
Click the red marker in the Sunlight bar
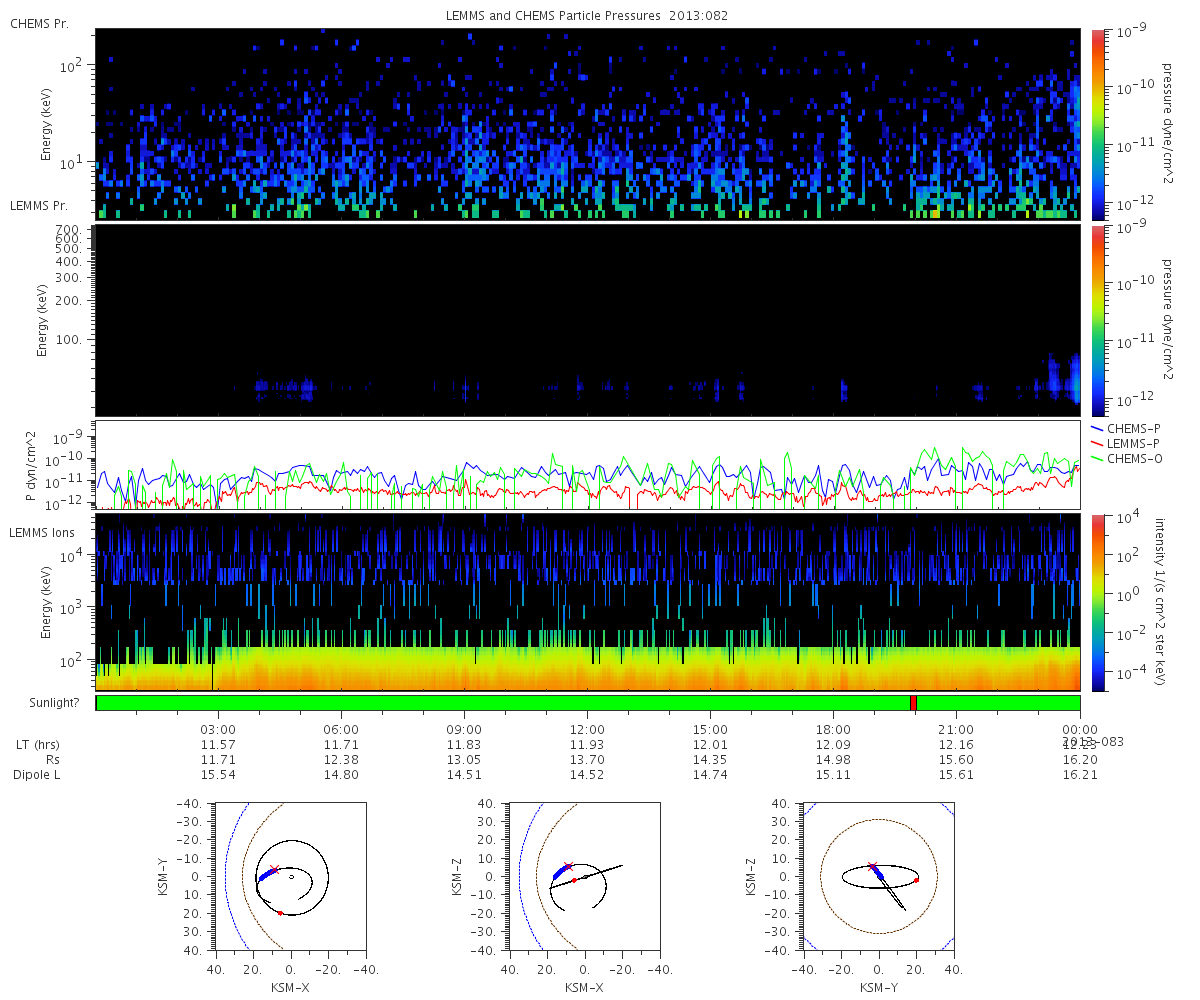(913, 703)
